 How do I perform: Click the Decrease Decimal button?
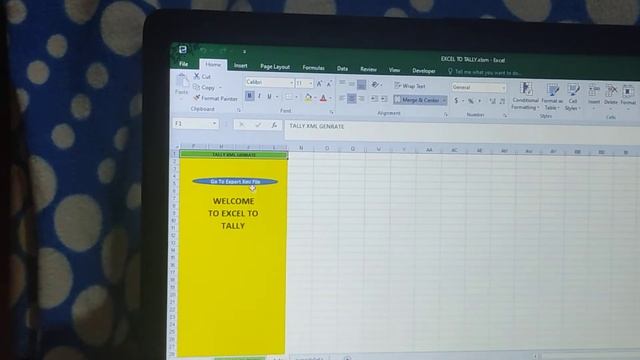(502, 102)
